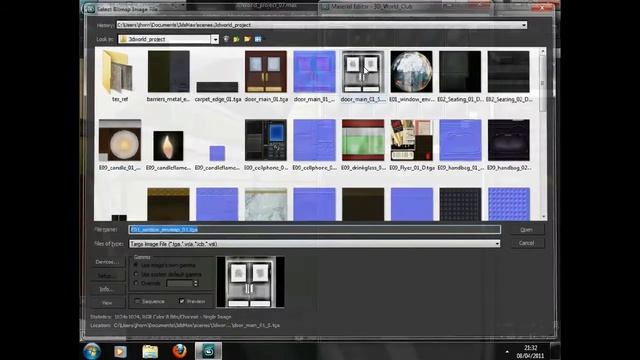Open the View Menu icon in toolbar
This screenshot has width=640, height=360.
[x=258, y=39]
